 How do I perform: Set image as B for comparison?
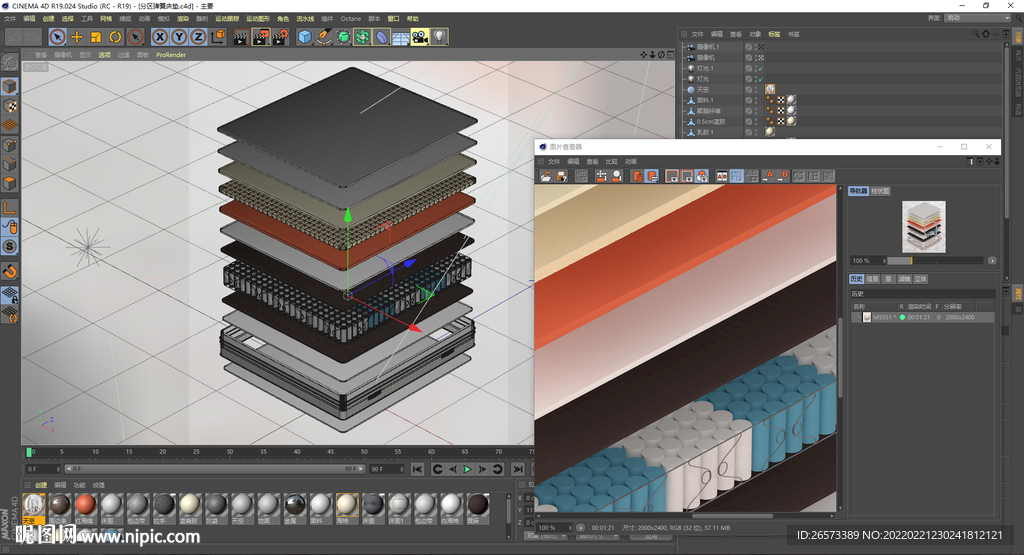(783, 176)
